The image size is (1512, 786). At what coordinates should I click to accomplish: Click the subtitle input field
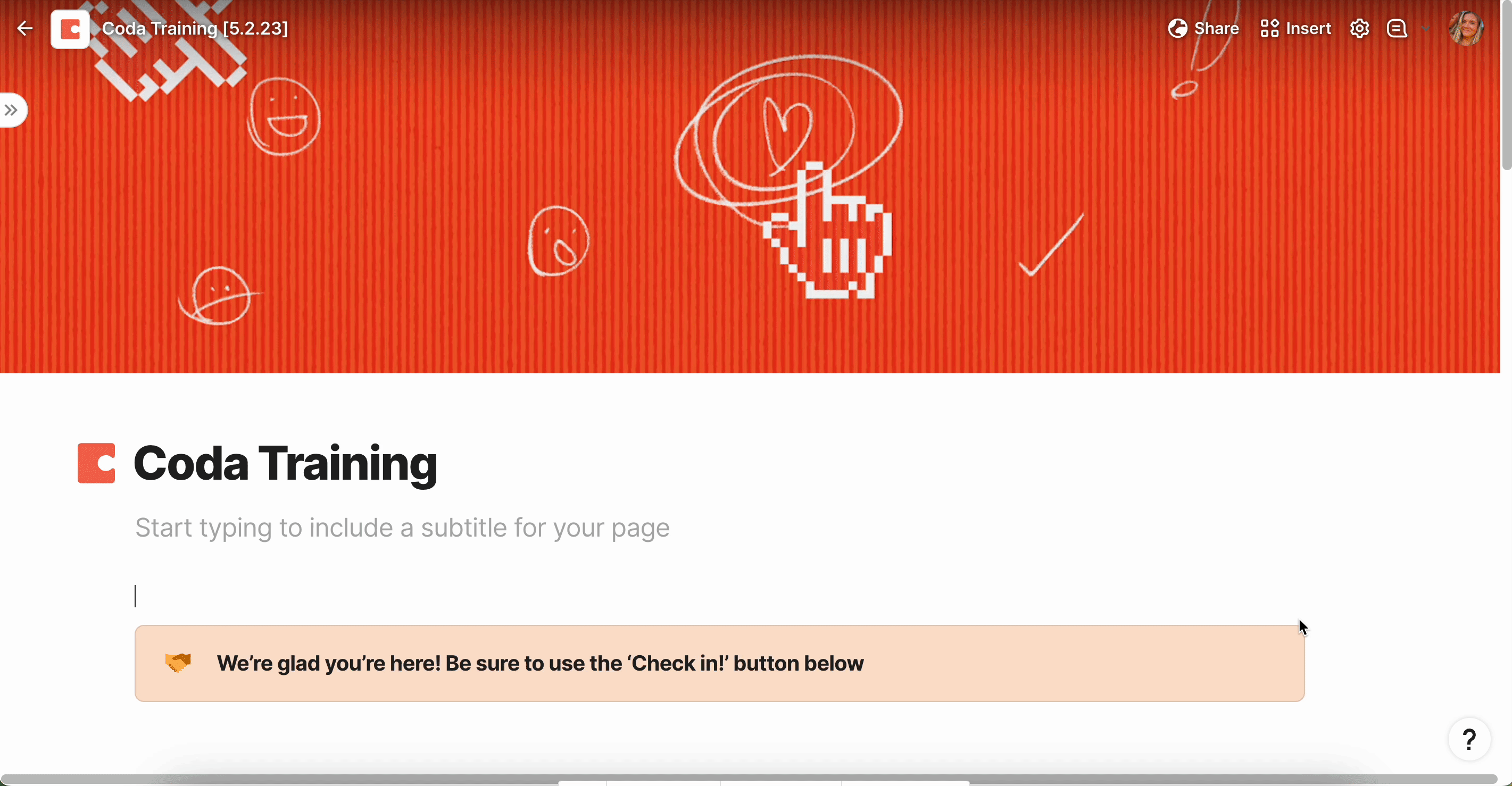click(402, 527)
